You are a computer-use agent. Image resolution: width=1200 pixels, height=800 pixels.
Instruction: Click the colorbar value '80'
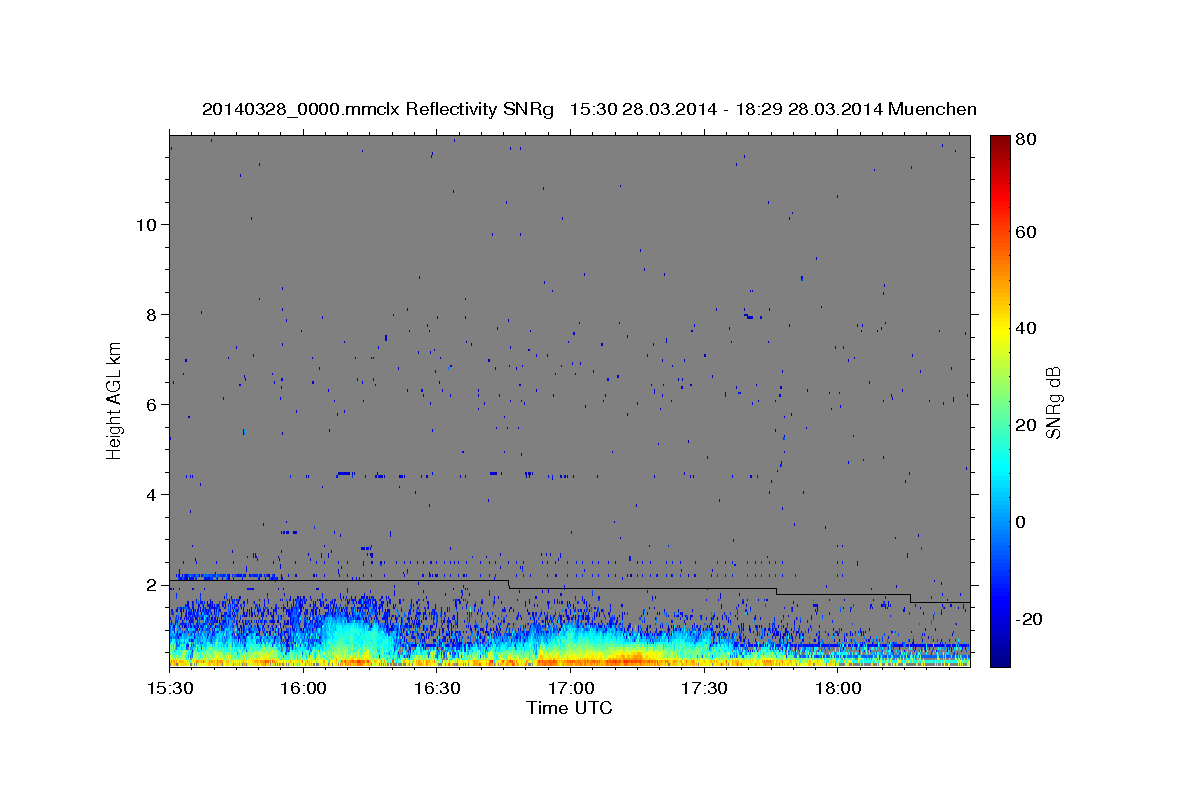[x=1025, y=139]
